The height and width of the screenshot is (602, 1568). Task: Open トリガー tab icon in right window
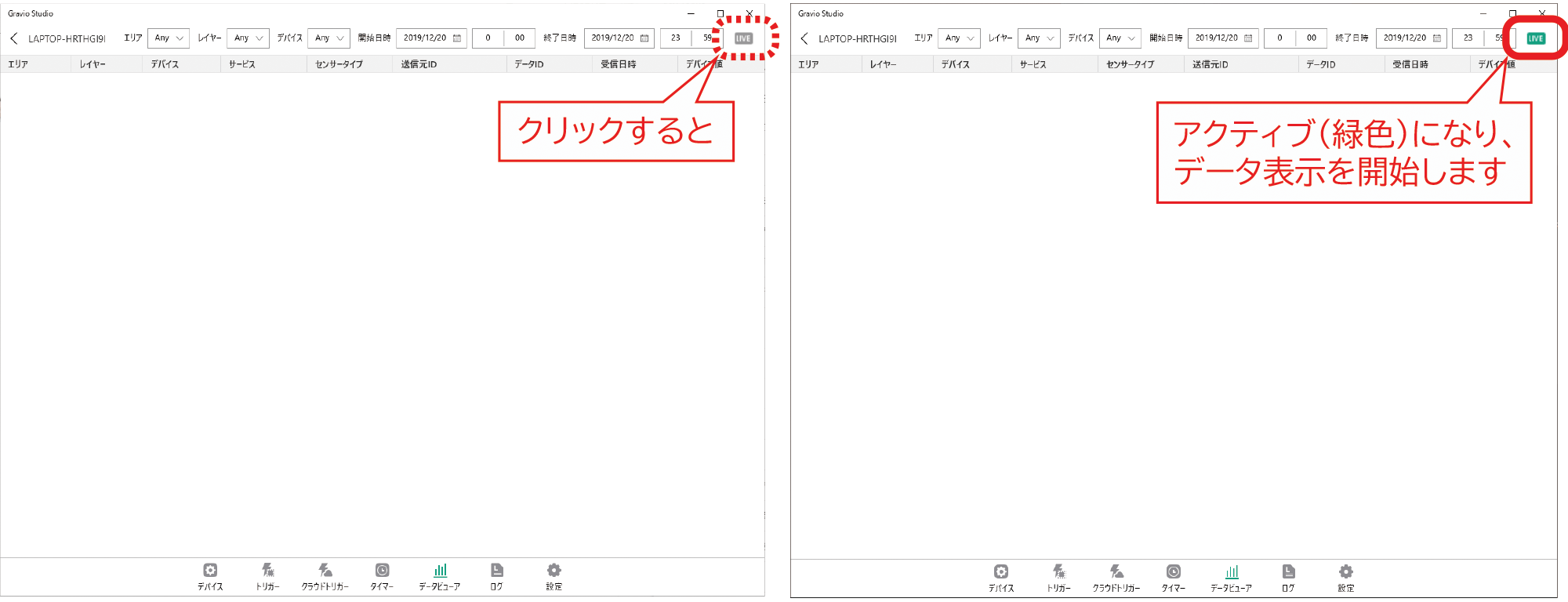coord(1058,571)
